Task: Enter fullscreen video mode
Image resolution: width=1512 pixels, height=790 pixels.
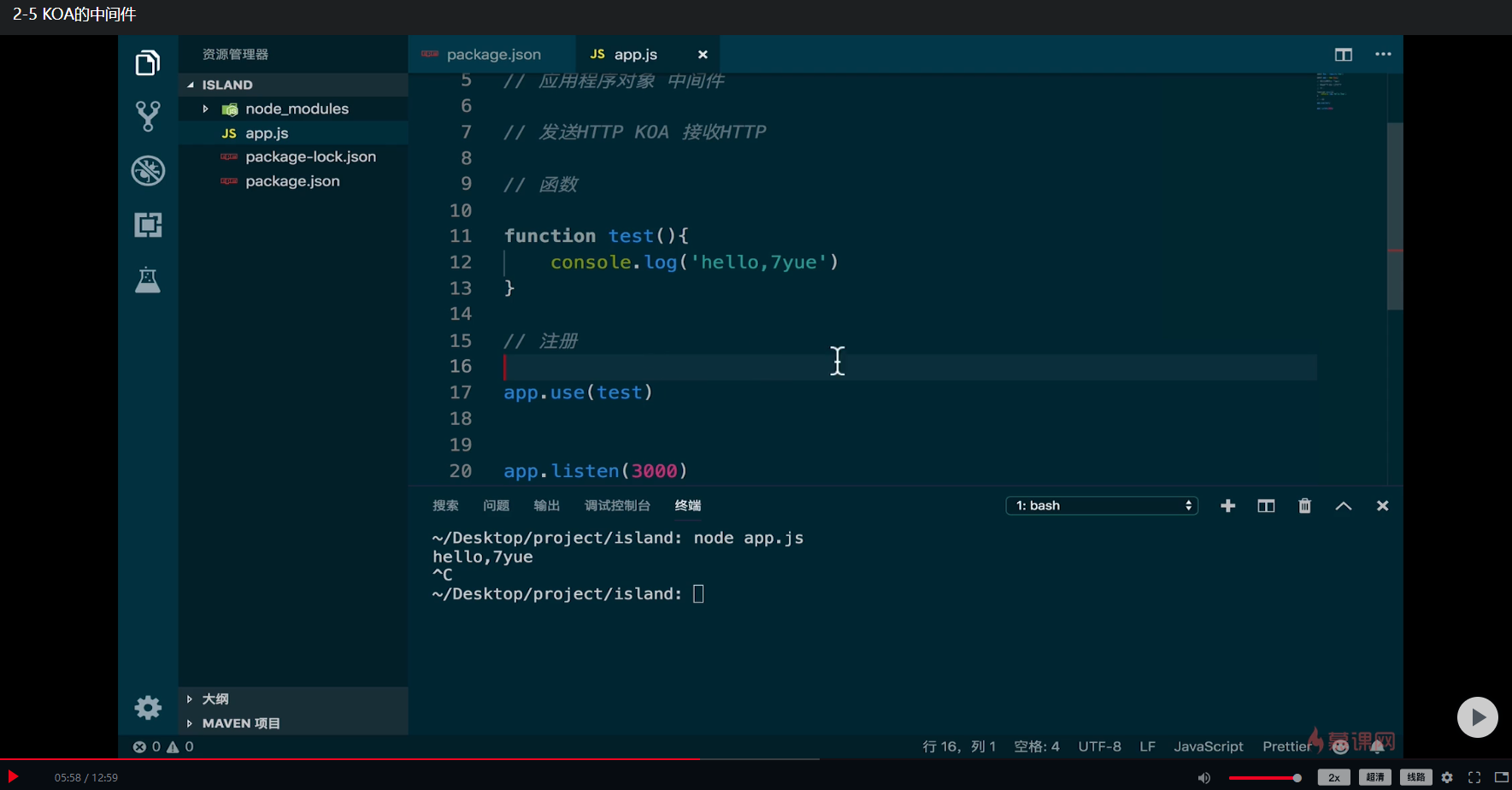Action: click(1474, 777)
